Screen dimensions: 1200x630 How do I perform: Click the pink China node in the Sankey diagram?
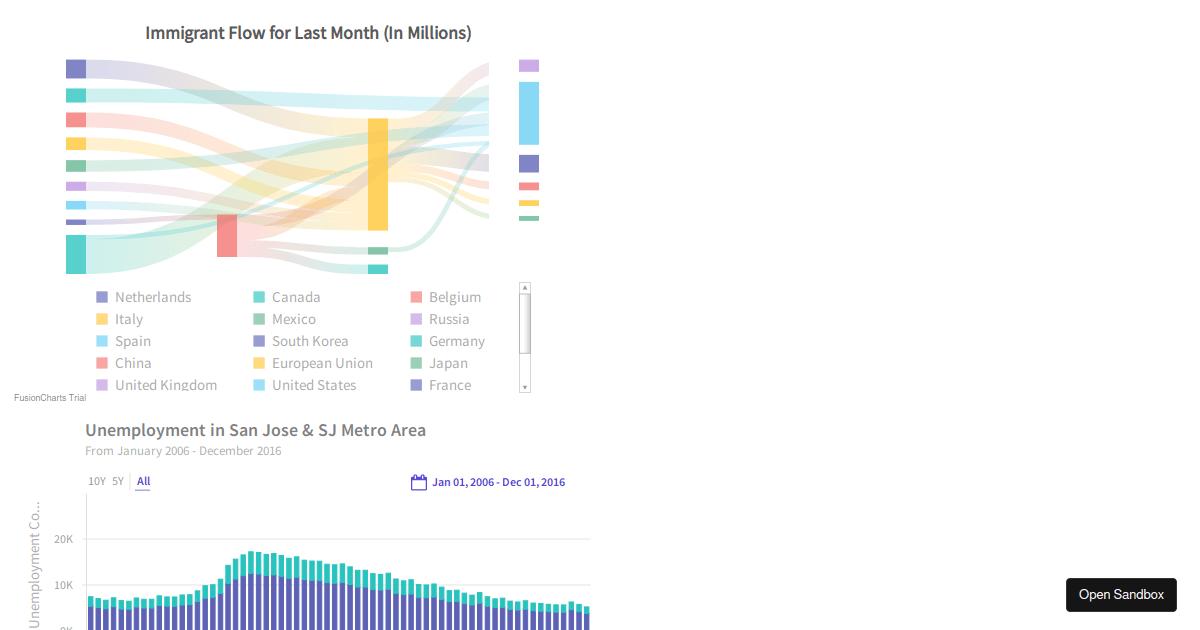click(225, 237)
